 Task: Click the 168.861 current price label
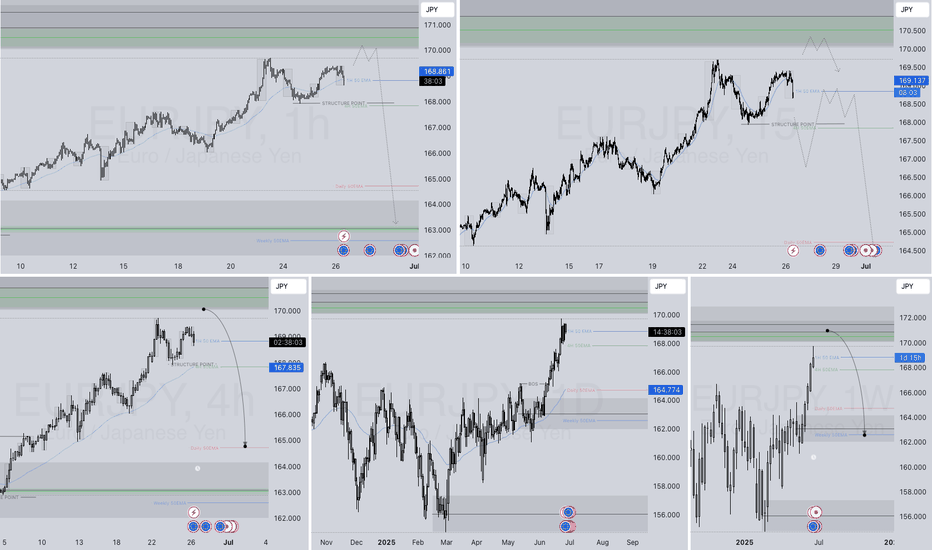(437, 71)
